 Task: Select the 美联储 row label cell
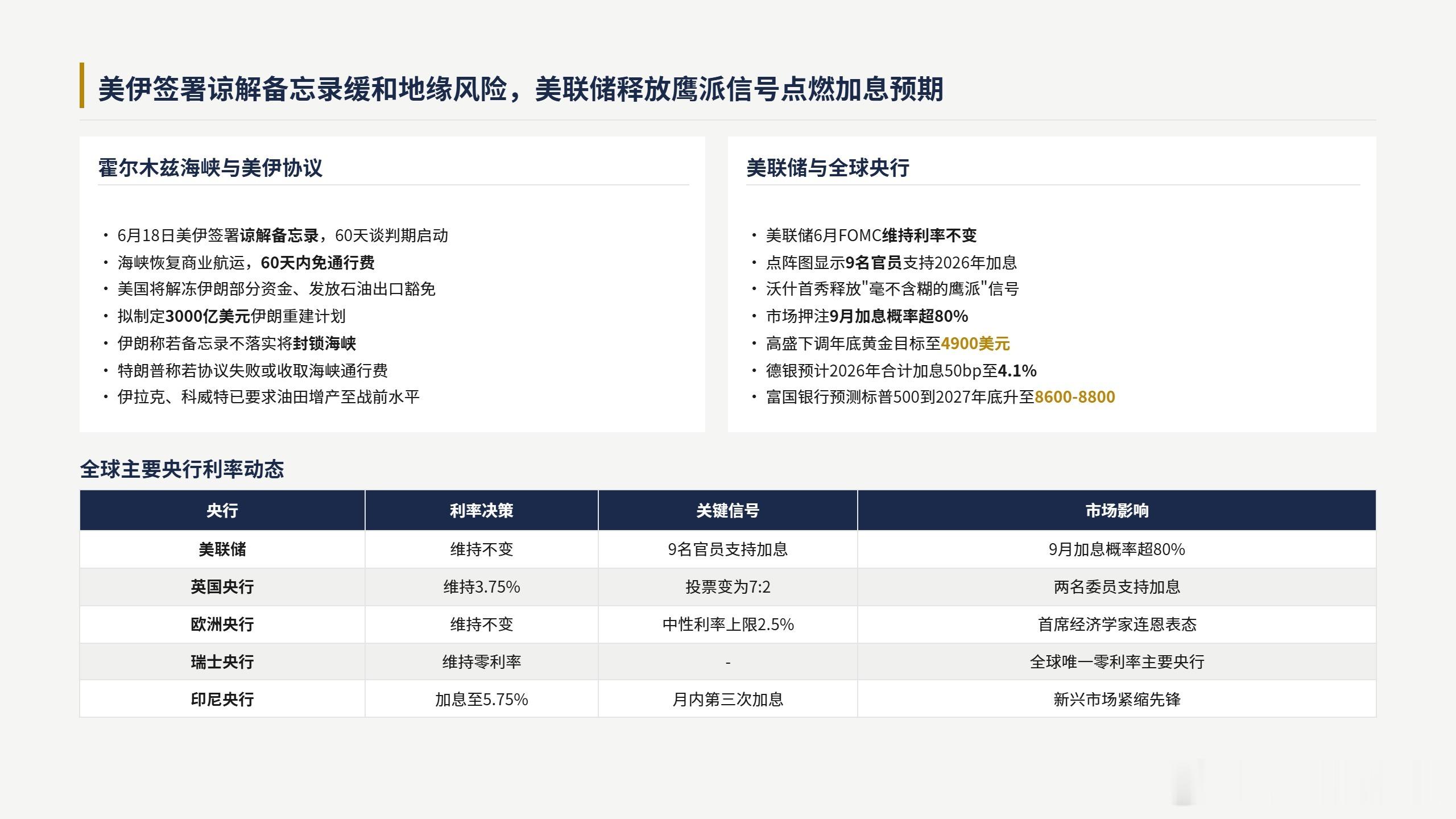pos(222,549)
